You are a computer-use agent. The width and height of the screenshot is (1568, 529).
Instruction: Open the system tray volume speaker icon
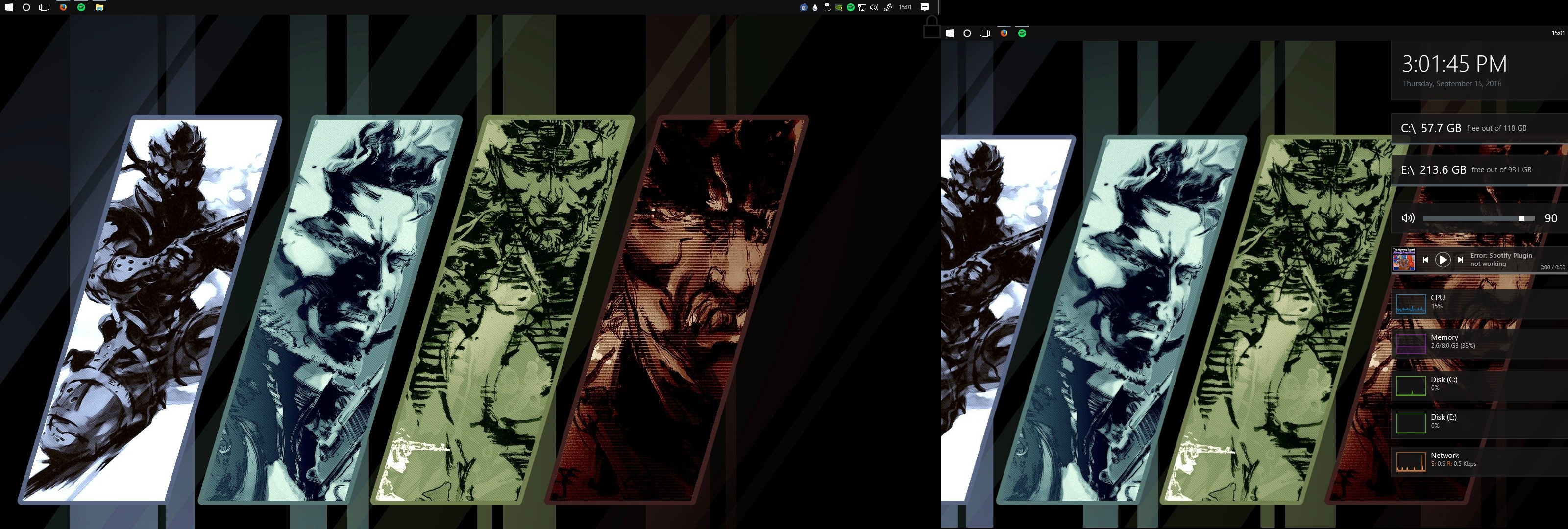coord(874,7)
